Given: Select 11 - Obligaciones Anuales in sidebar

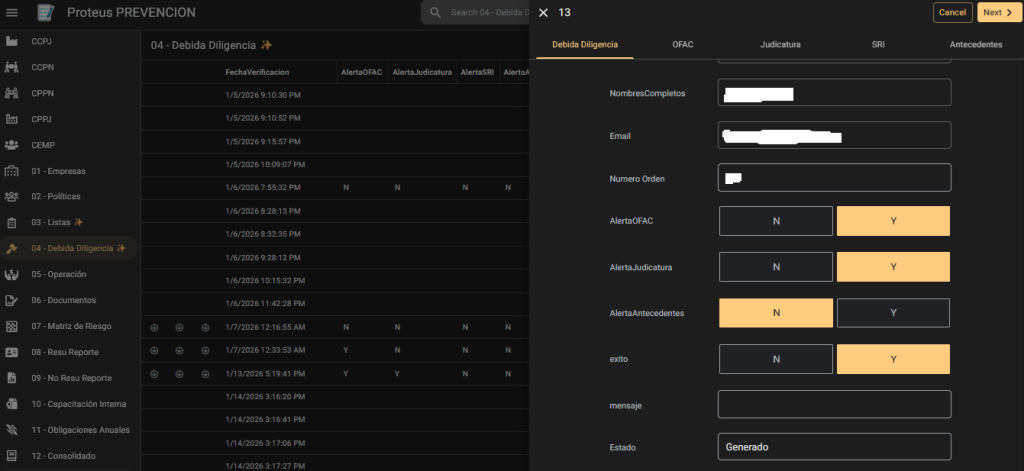Looking at the screenshot, I should point(80,430).
